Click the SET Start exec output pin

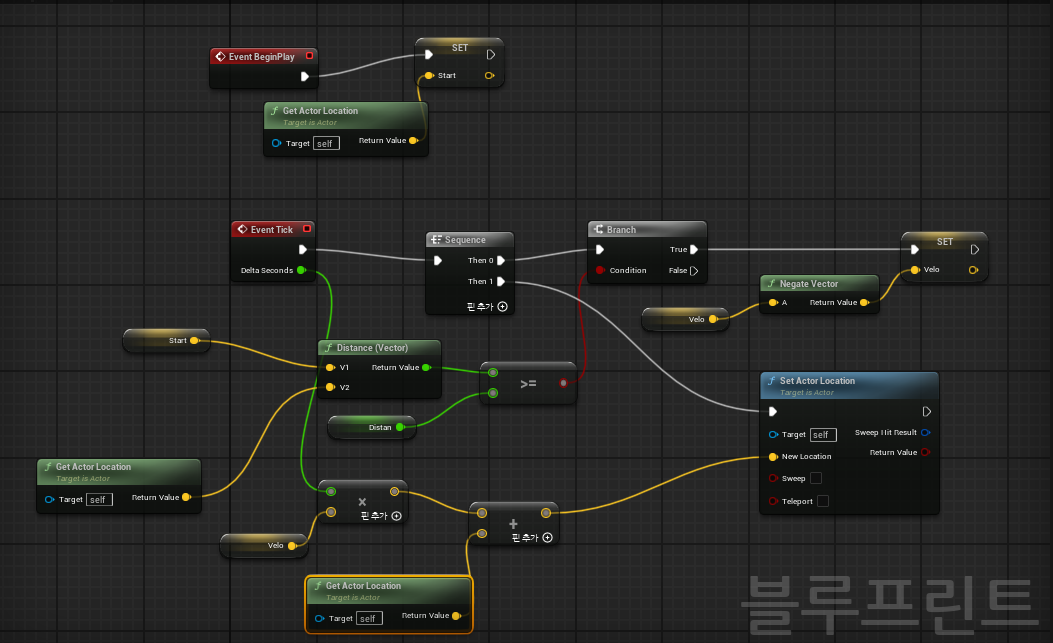click(491, 55)
